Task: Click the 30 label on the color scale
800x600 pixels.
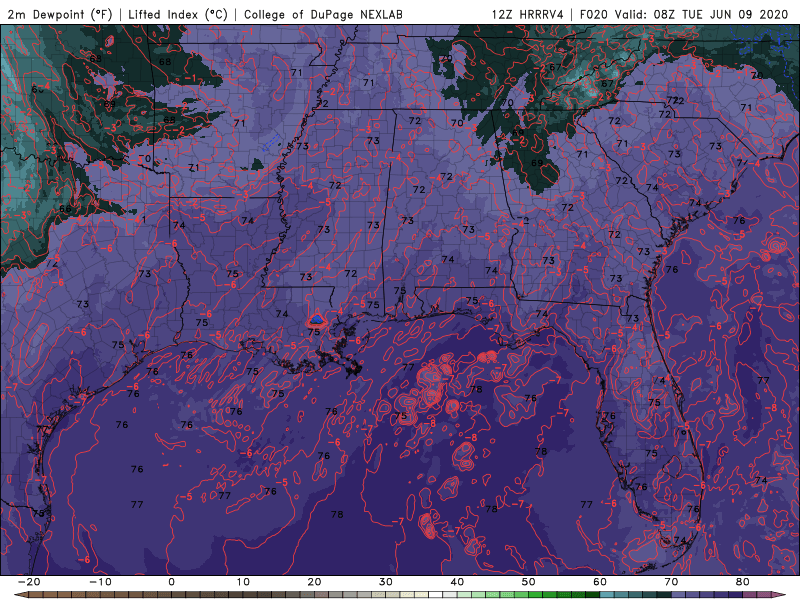Action: [386, 582]
